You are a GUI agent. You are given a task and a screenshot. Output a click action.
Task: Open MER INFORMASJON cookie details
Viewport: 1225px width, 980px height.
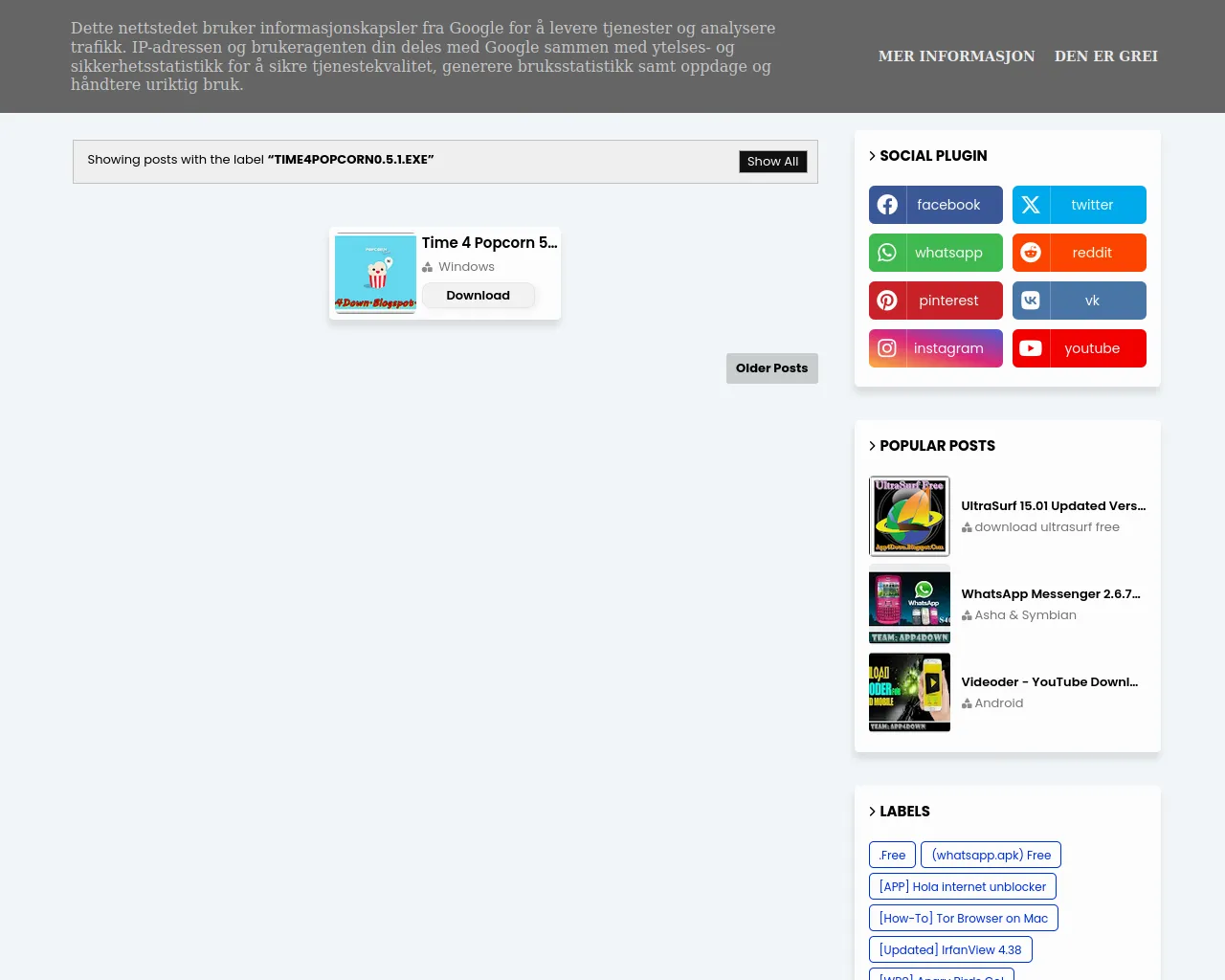tap(957, 56)
